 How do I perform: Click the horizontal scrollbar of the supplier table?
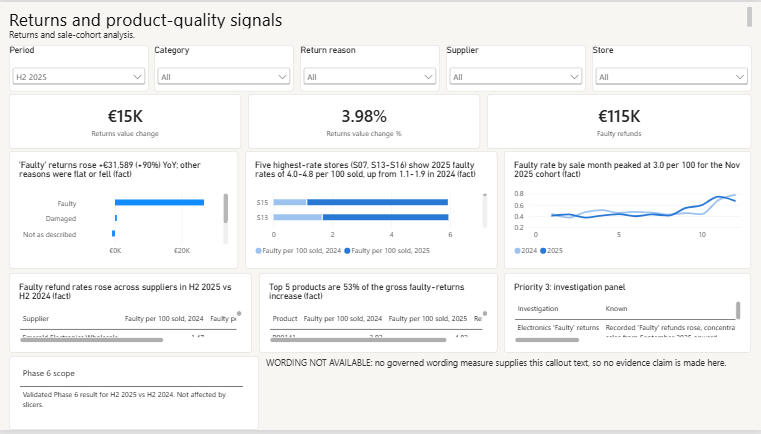(x=92, y=340)
